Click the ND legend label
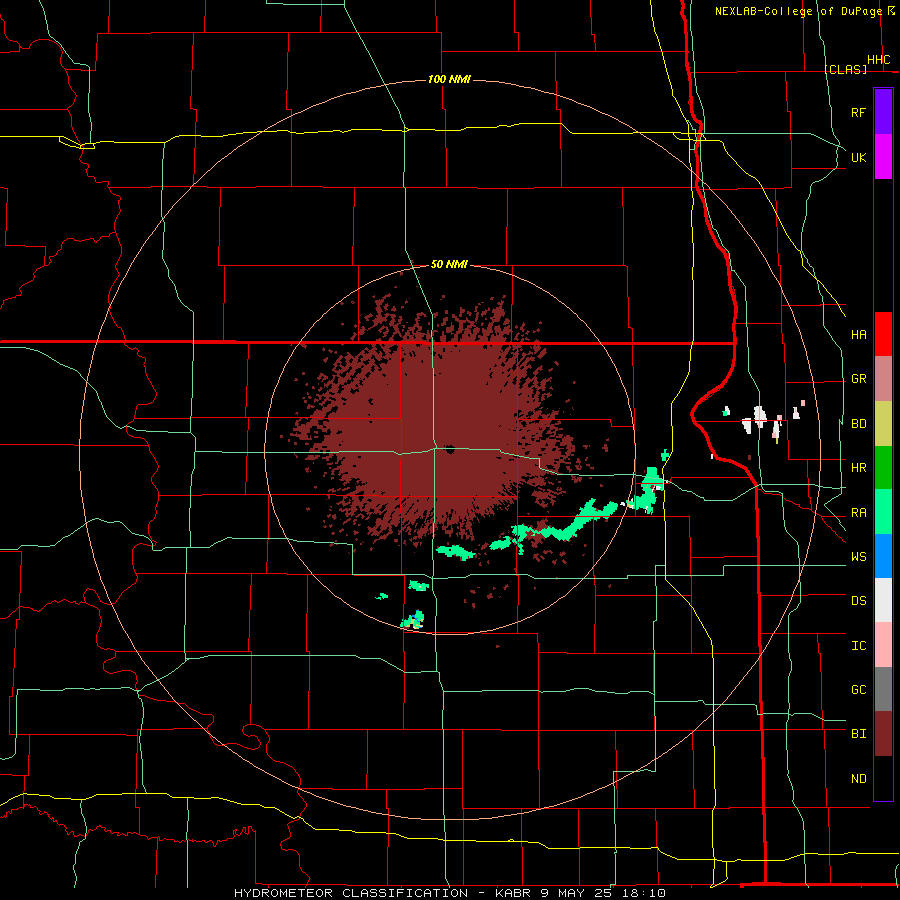900x900 pixels. (858, 778)
